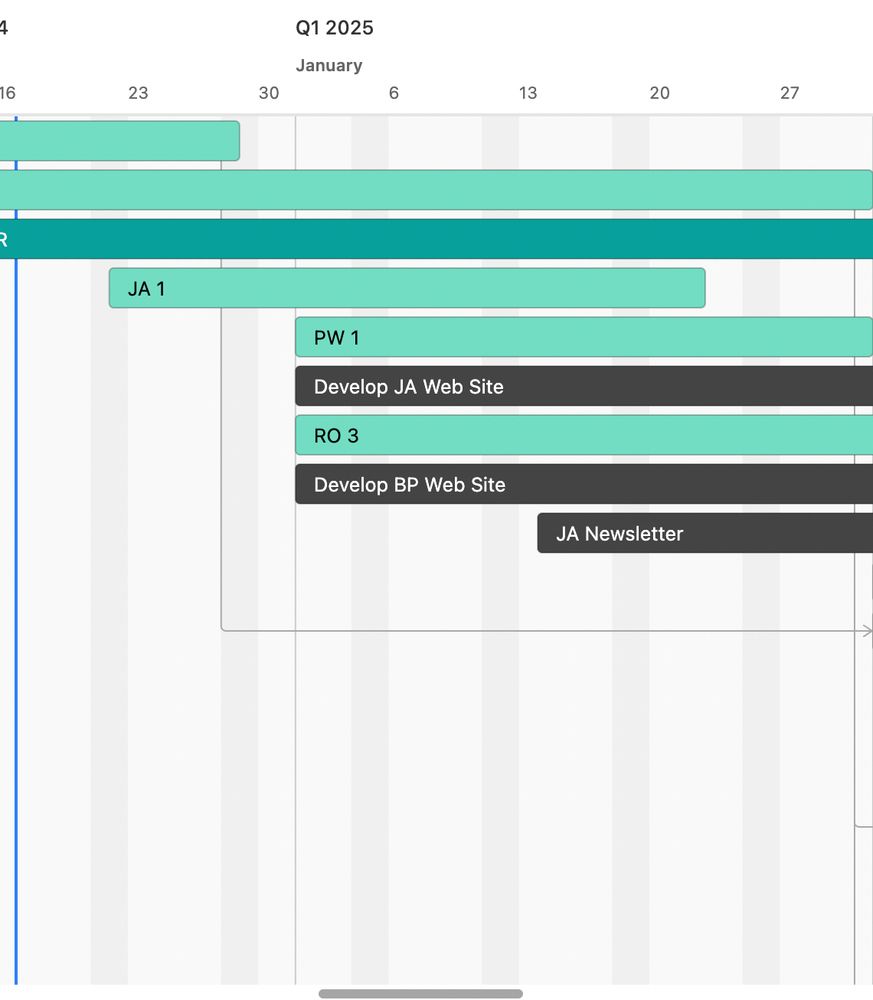Screen dimensions: 873x1000
Task: Click the January 27 date header
Action: [790, 93]
